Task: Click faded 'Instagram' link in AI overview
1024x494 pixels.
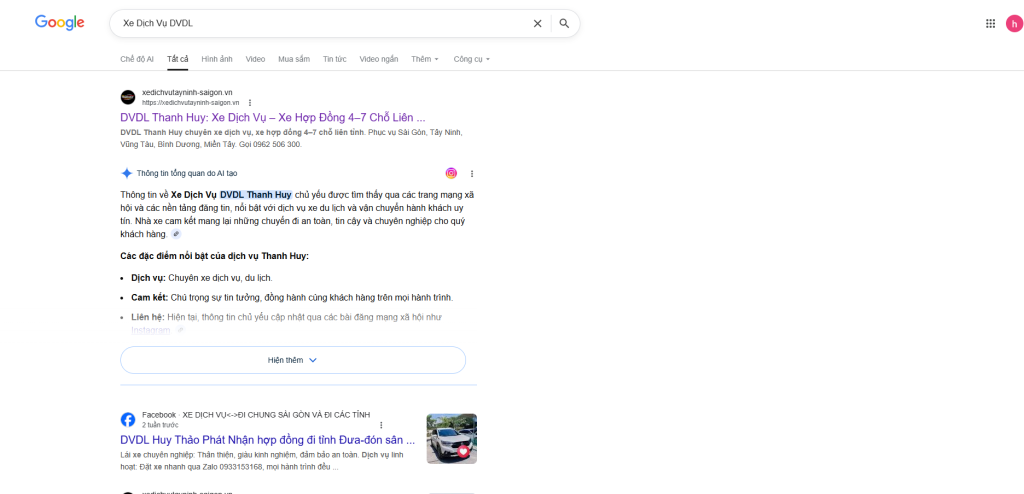Action: [x=151, y=331]
